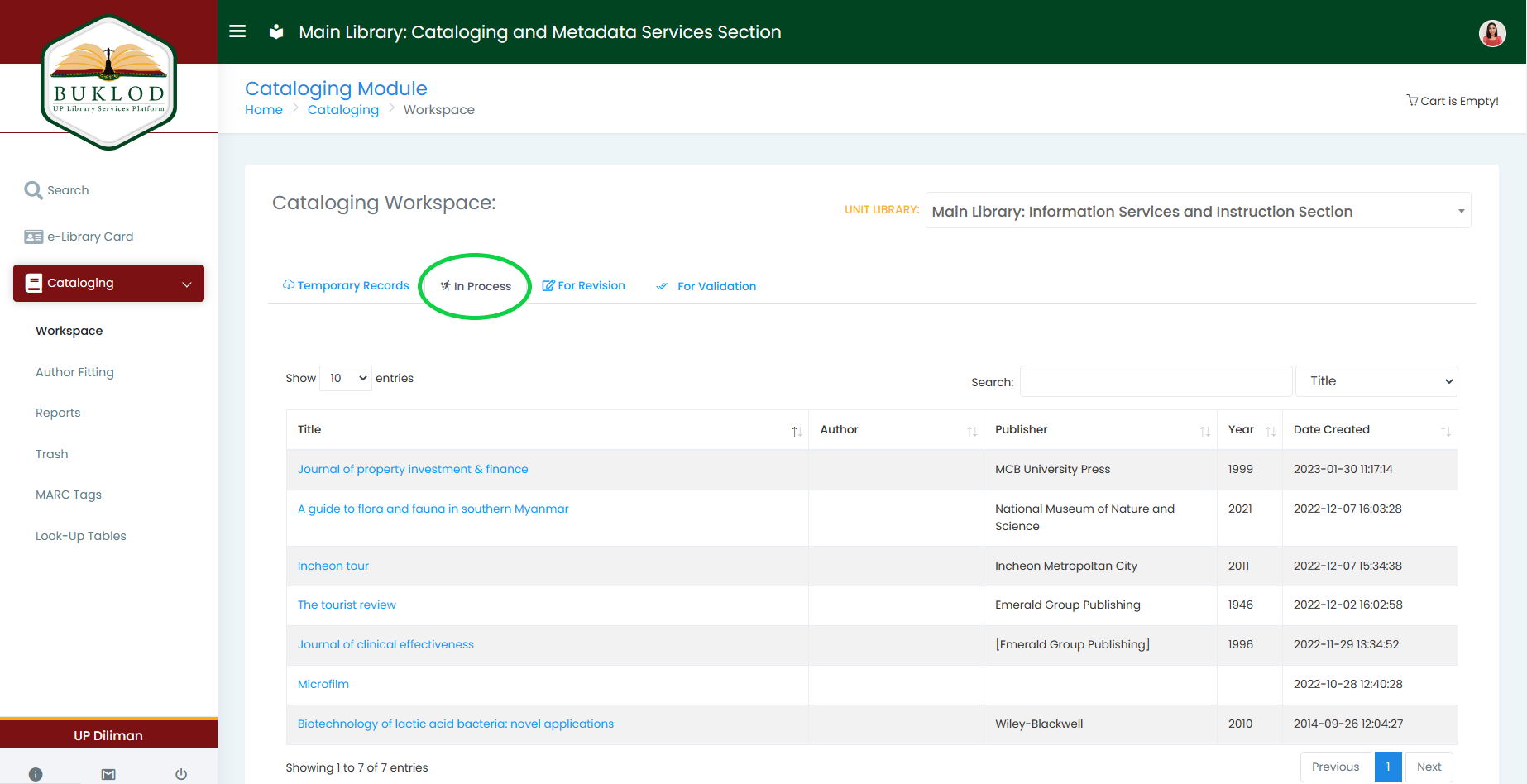
Task: Click the info icon at sidebar bottom
Action: (36, 774)
